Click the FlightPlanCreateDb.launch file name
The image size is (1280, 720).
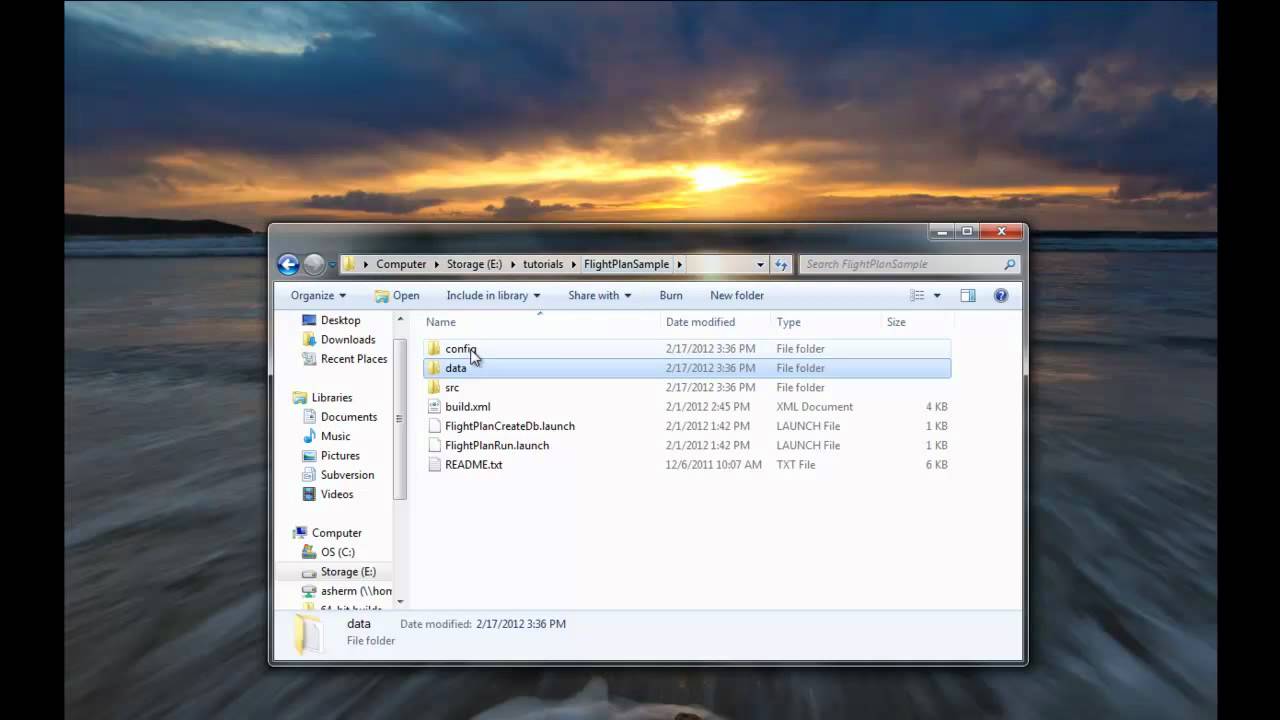pyautogui.click(x=510, y=426)
